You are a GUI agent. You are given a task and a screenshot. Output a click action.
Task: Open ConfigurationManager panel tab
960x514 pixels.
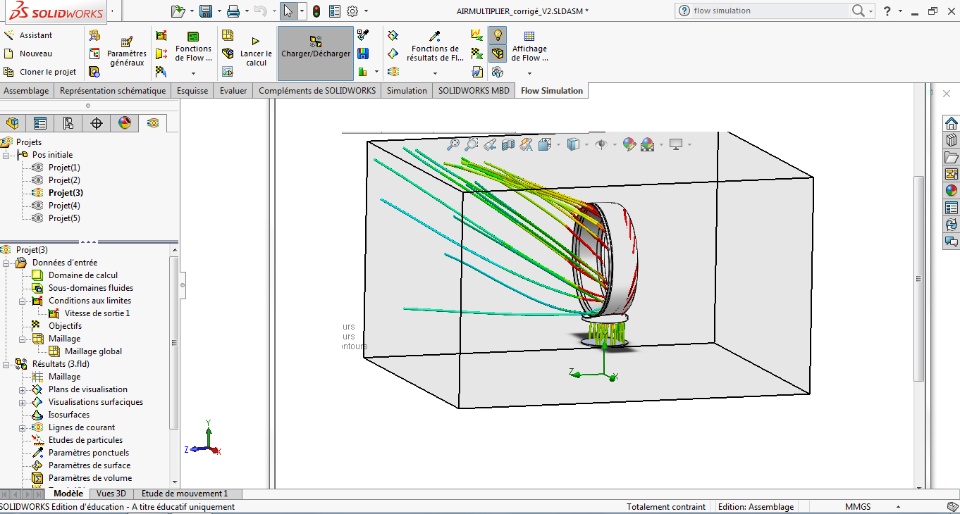(69, 123)
